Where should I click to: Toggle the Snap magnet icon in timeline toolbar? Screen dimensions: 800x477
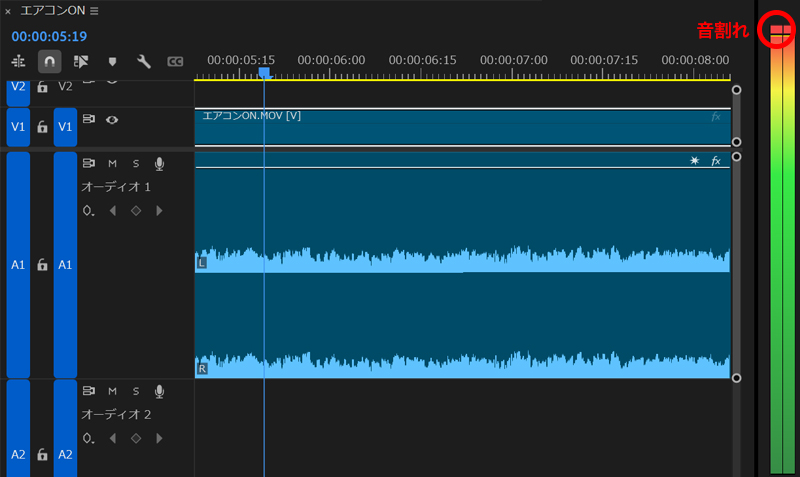tap(49, 62)
